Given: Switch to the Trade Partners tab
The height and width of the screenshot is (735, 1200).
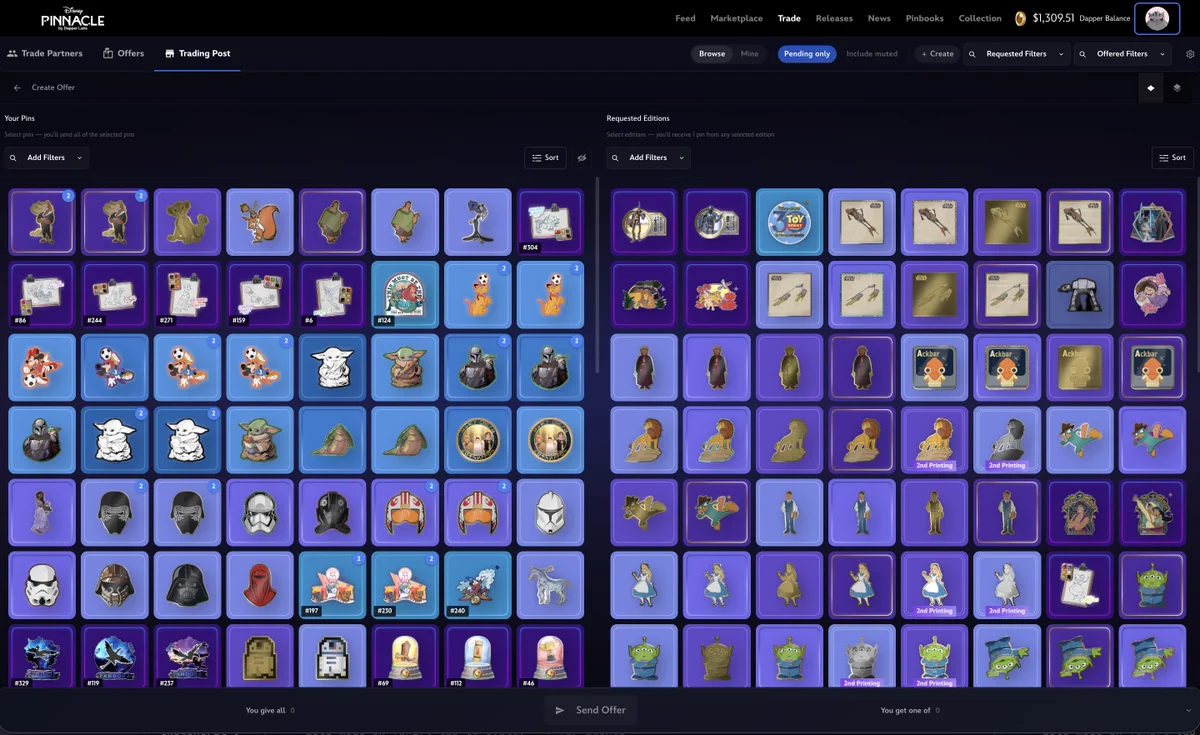Looking at the screenshot, I should click(x=44, y=54).
